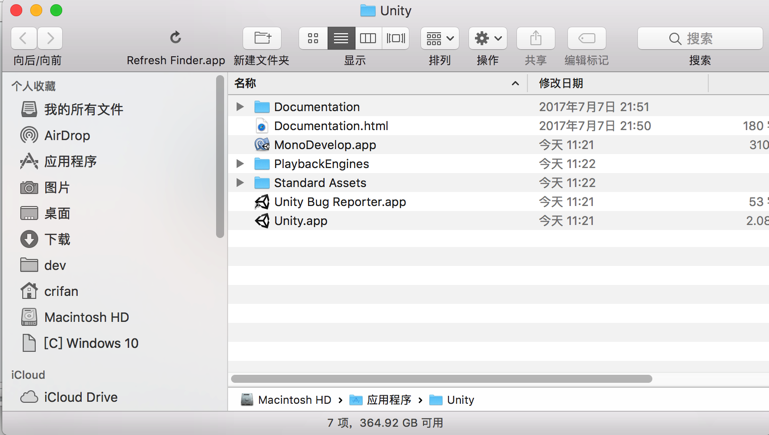Switch to Cover Flow view

396,38
